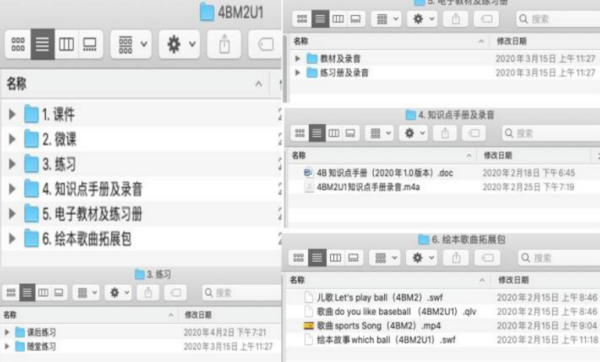Switch 电子教材 window to icon view
This screenshot has width=600, height=362.
coord(302,19)
